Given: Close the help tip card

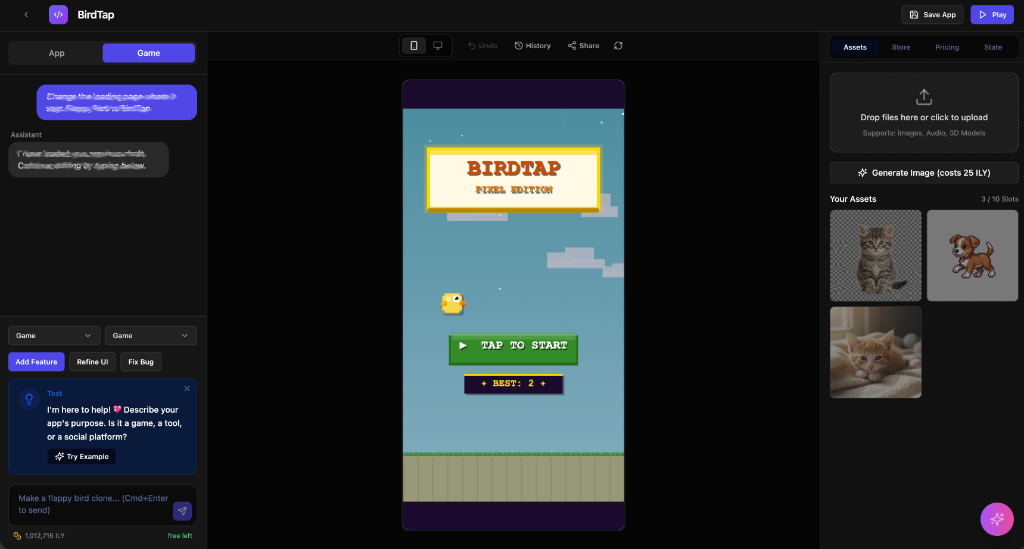Looking at the screenshot, I should [187, 388].
